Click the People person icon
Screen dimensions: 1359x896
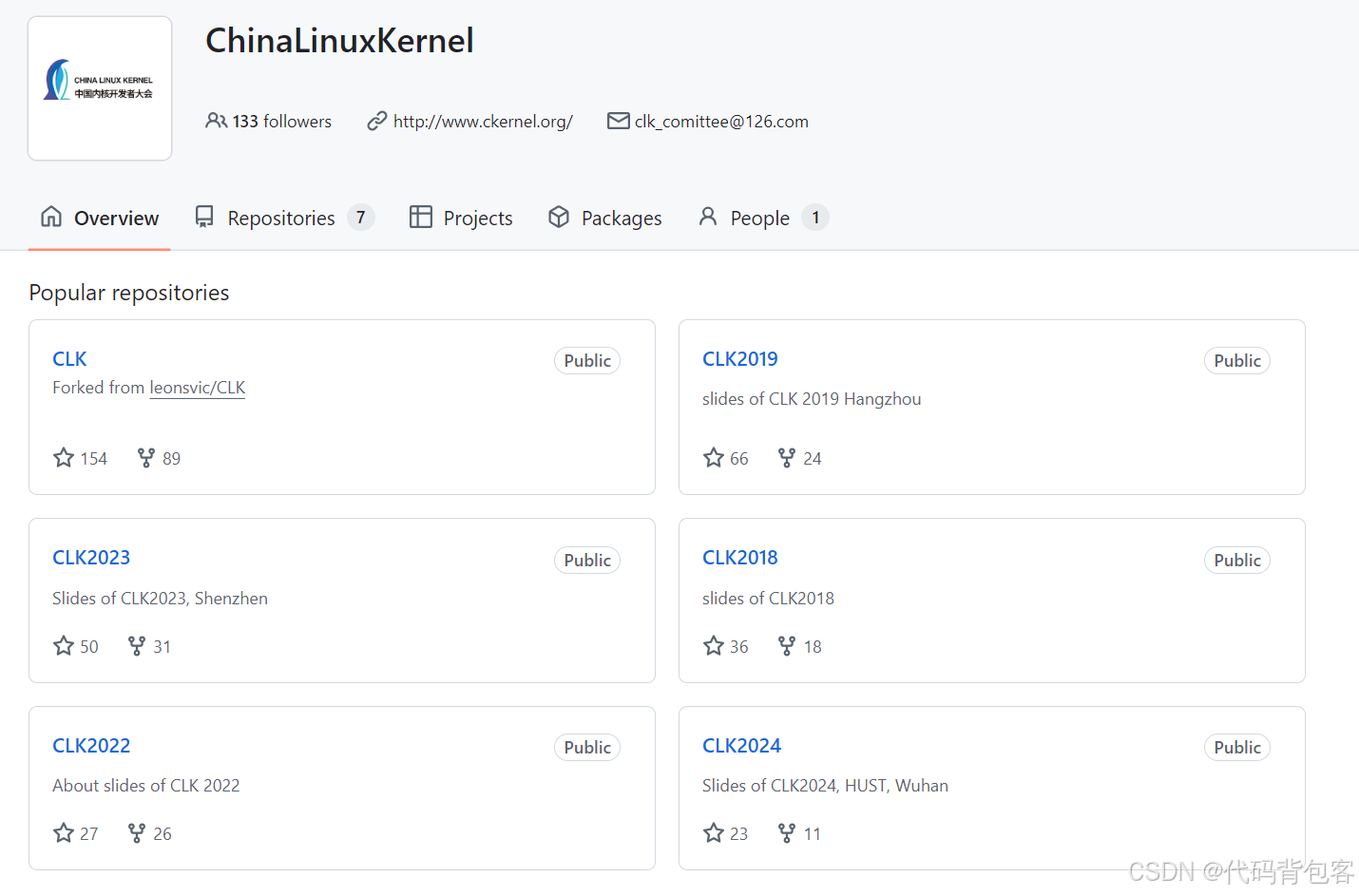[708, 217]
